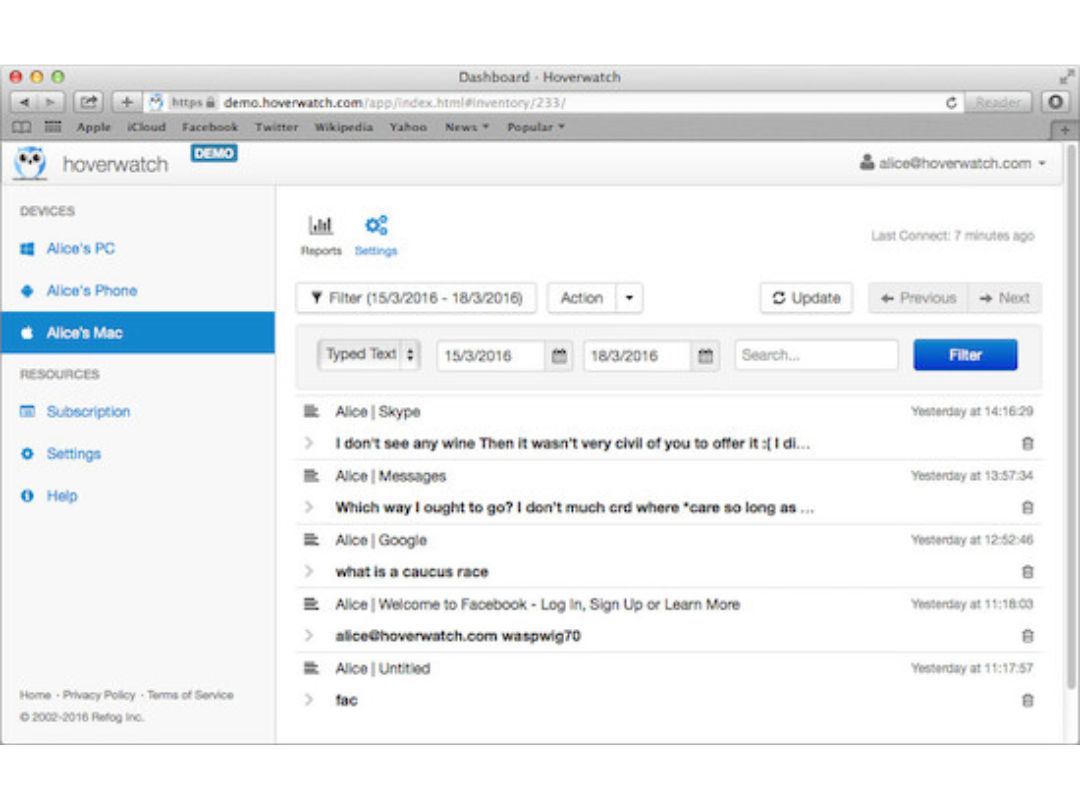Image resolution: width=1080 pixels, height=810 pixels.
Task: Delete the 'fac' Untitled entry
Action: [x=1028, y=700]
